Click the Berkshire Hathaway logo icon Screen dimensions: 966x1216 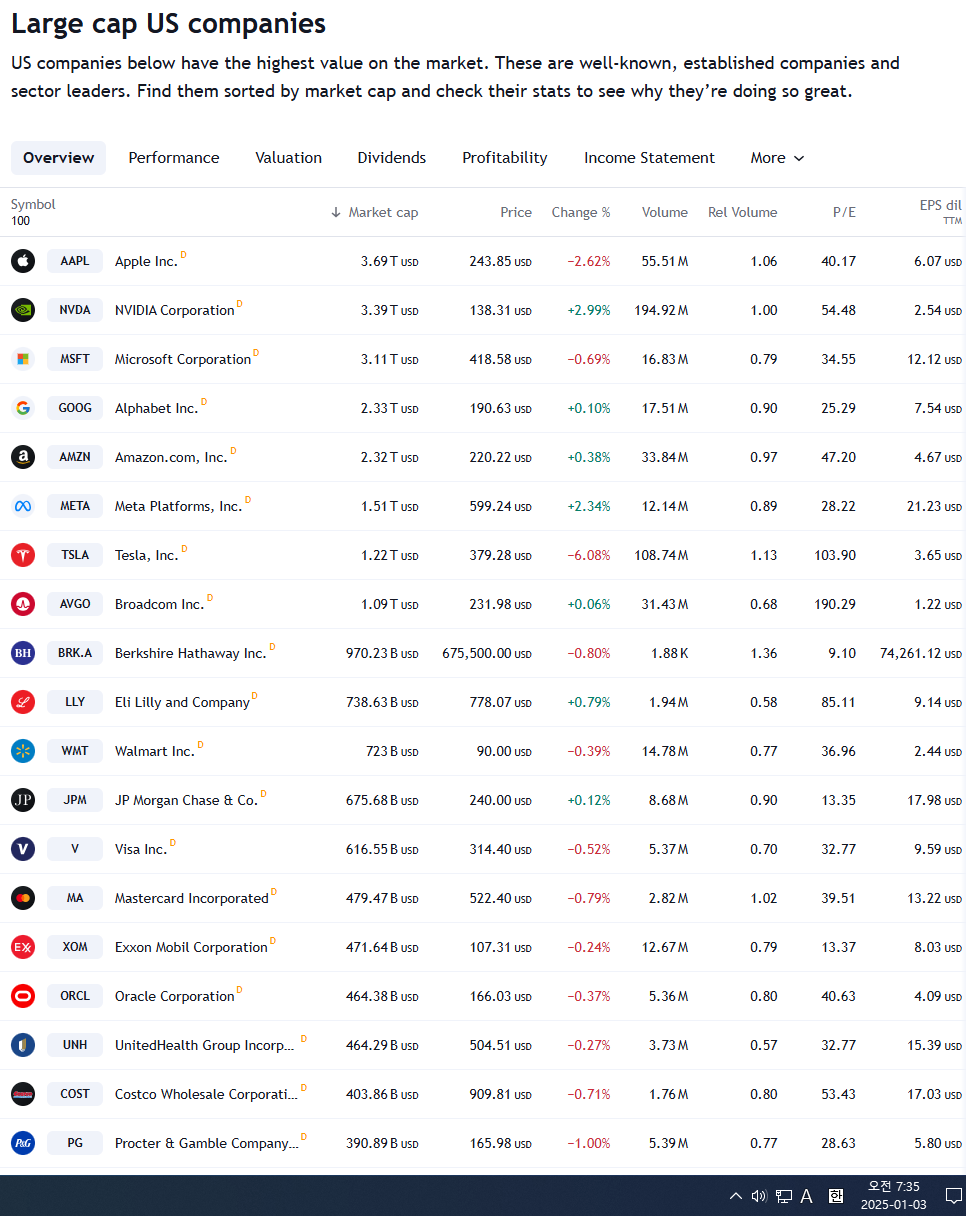coord(23,653)
